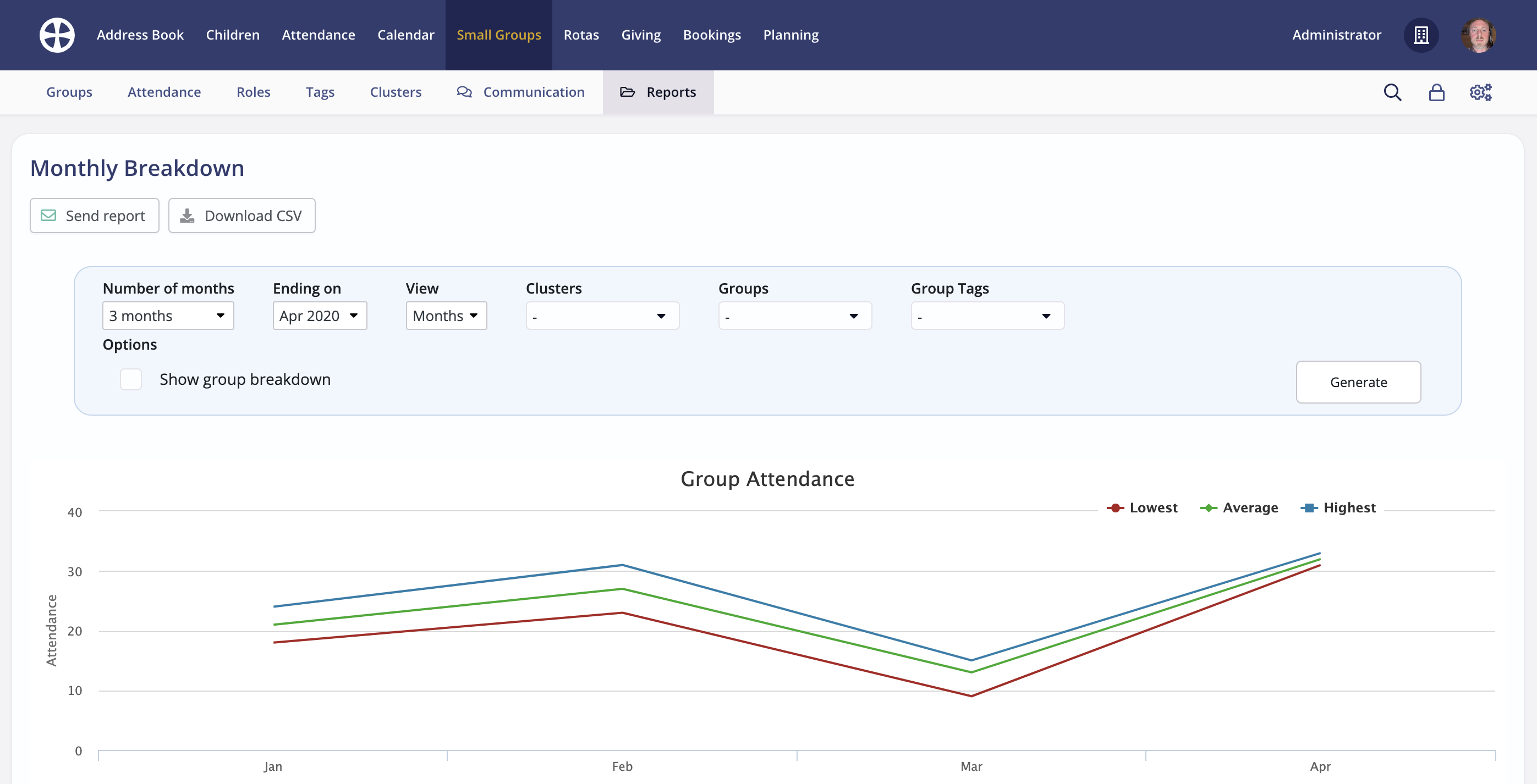Click the padlock security icon
This screenshot has width=1537, height=784.
pos(1436,92)
